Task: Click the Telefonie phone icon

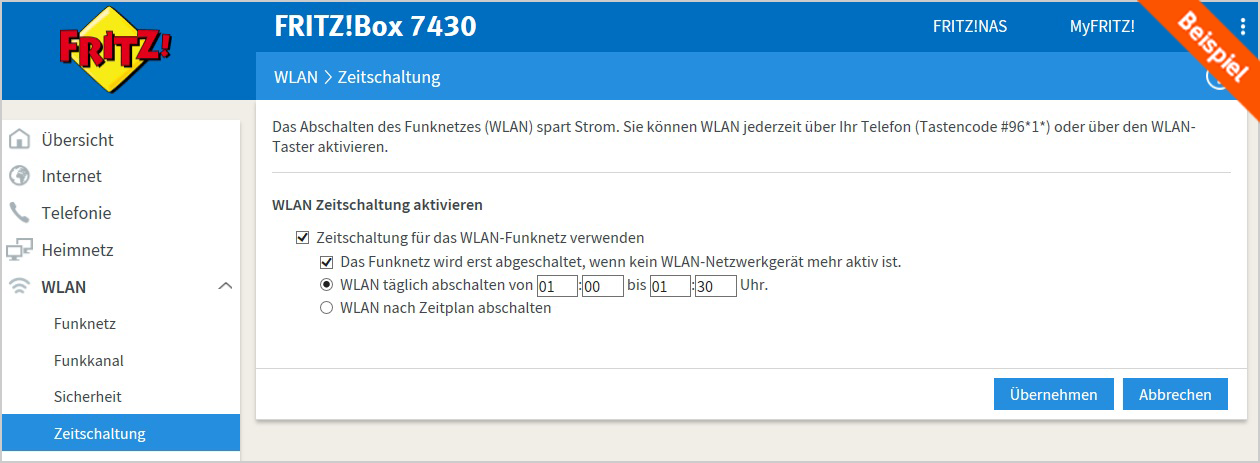Action: 19,213
